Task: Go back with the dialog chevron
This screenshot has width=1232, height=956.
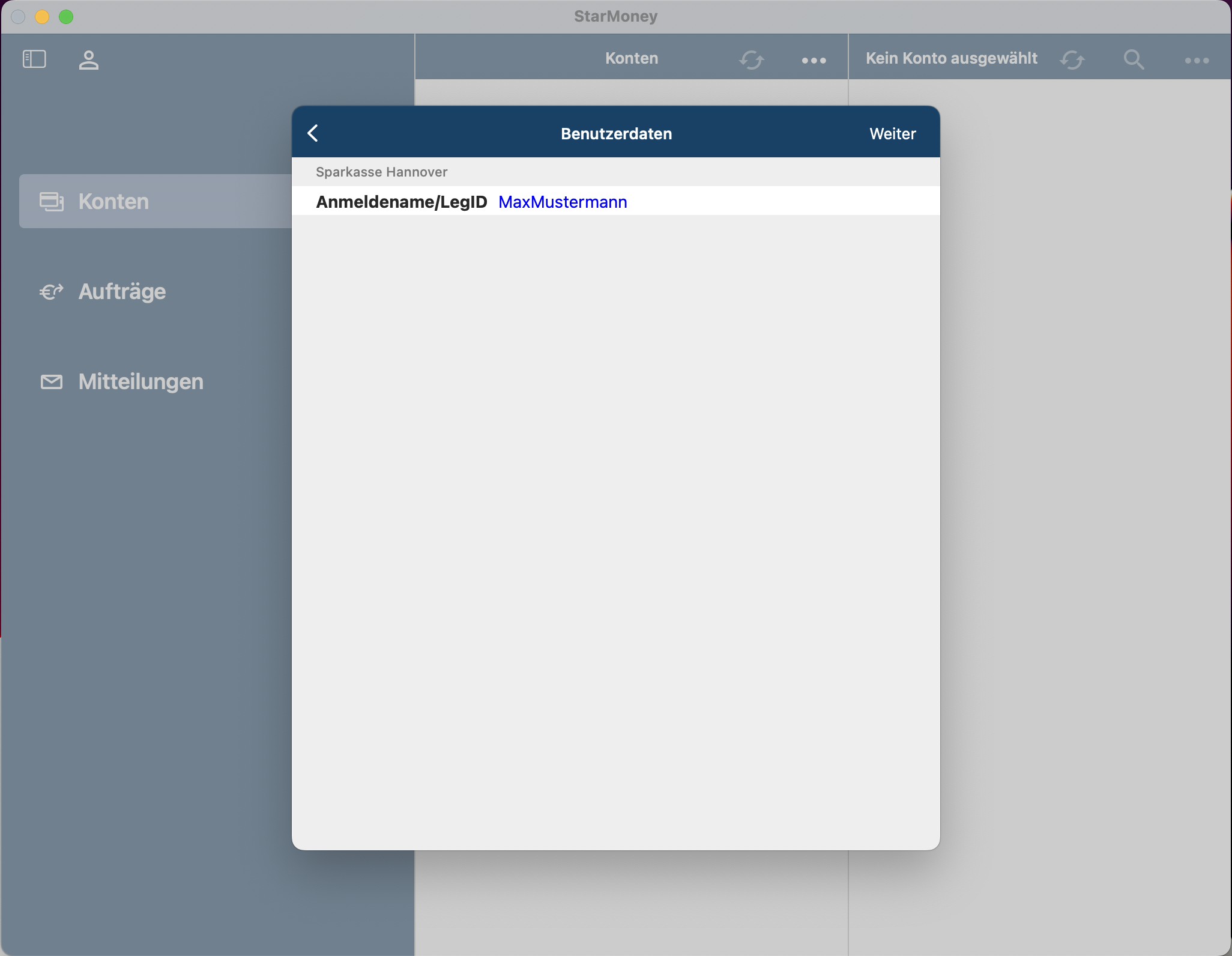Action: [x=313, y=133]
